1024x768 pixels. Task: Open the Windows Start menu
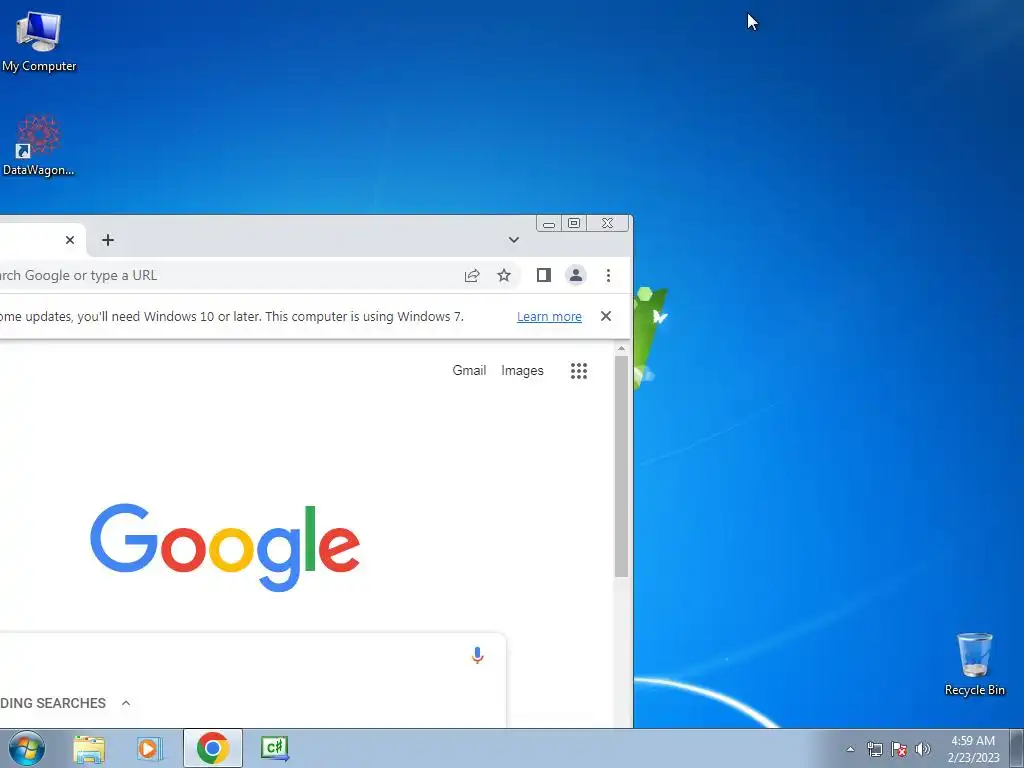pyautogui.click(x=27, y=748)
